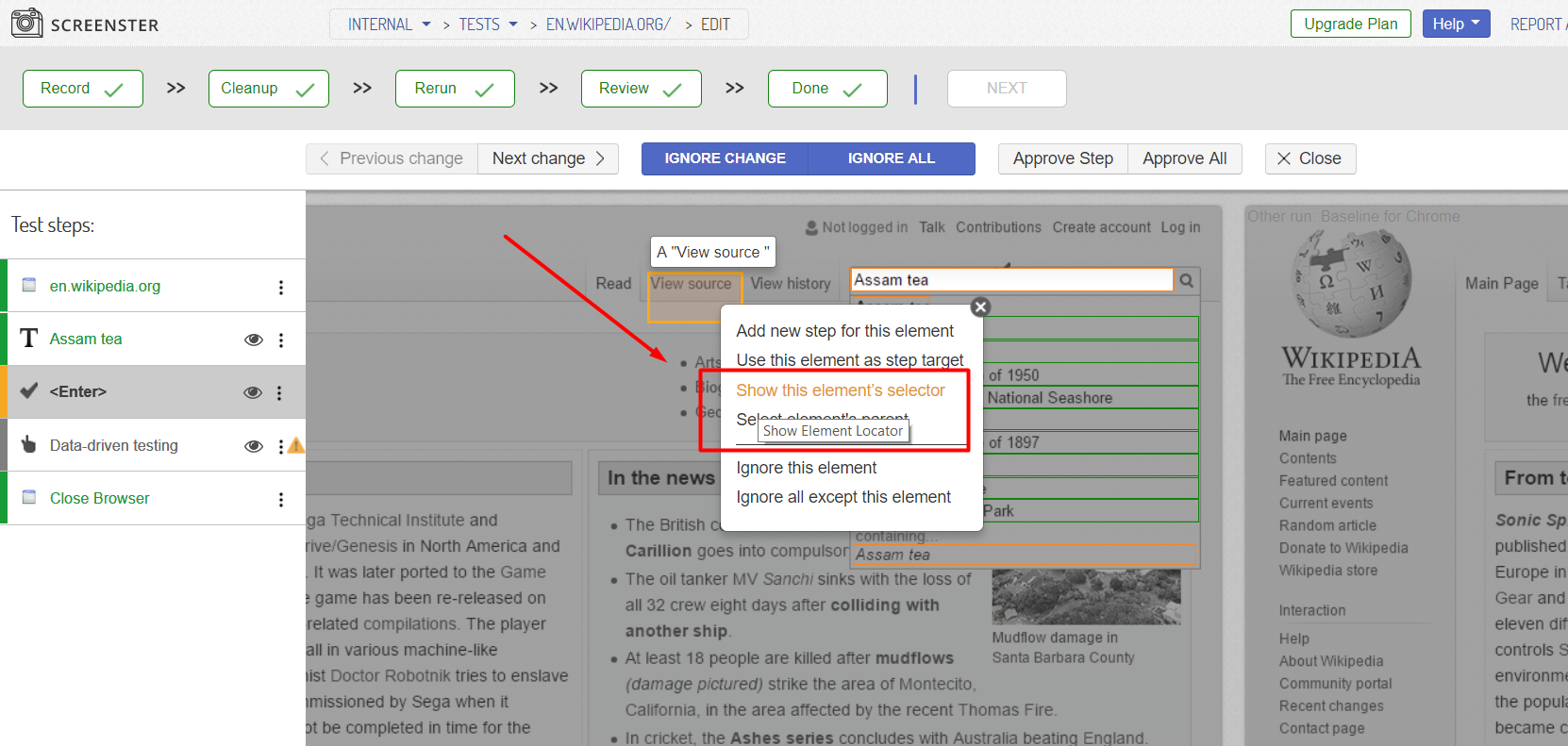1568x746 pixels.
Task: Click browser icon of en.wikipedia.org step
Action: tap(29, 285)
